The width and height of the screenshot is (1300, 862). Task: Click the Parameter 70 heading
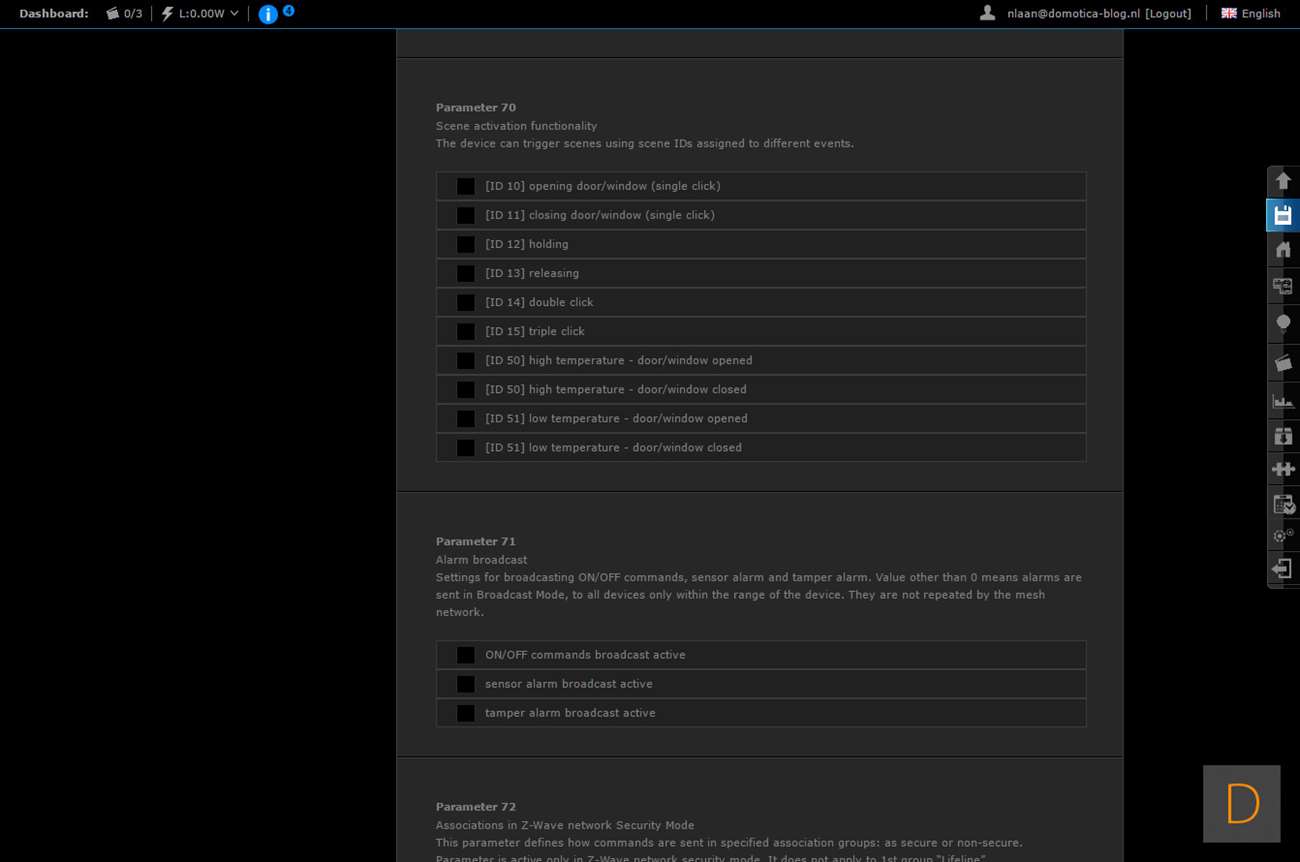[x=476, y=108]
